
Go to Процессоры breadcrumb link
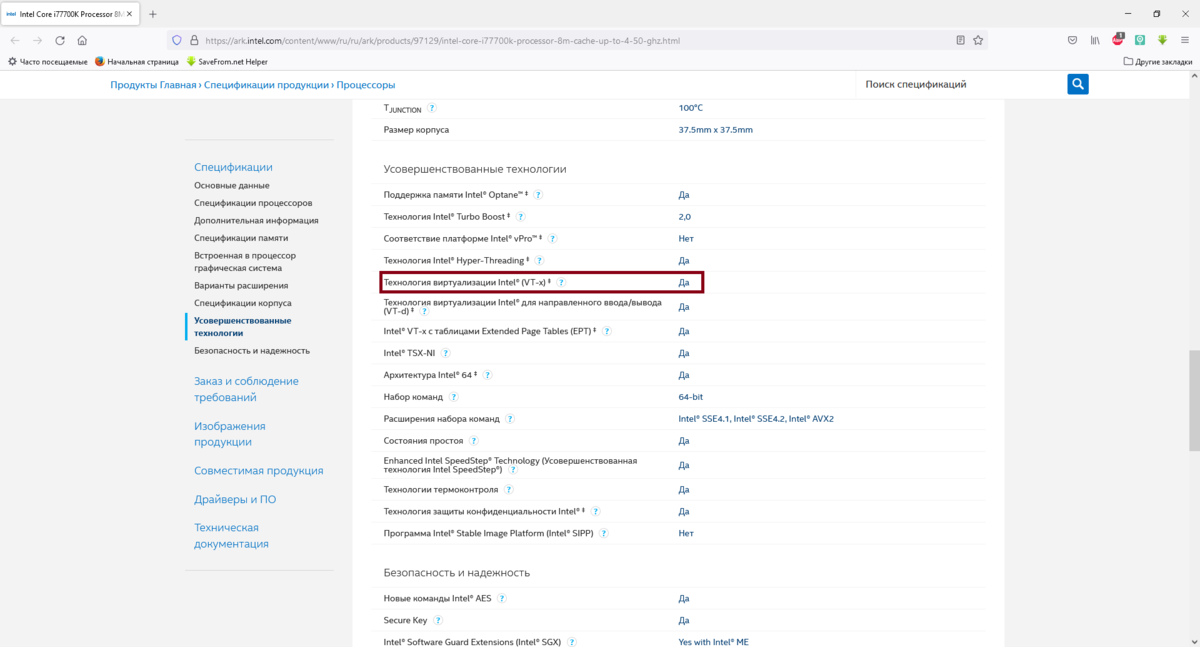[x=366, y=85]
